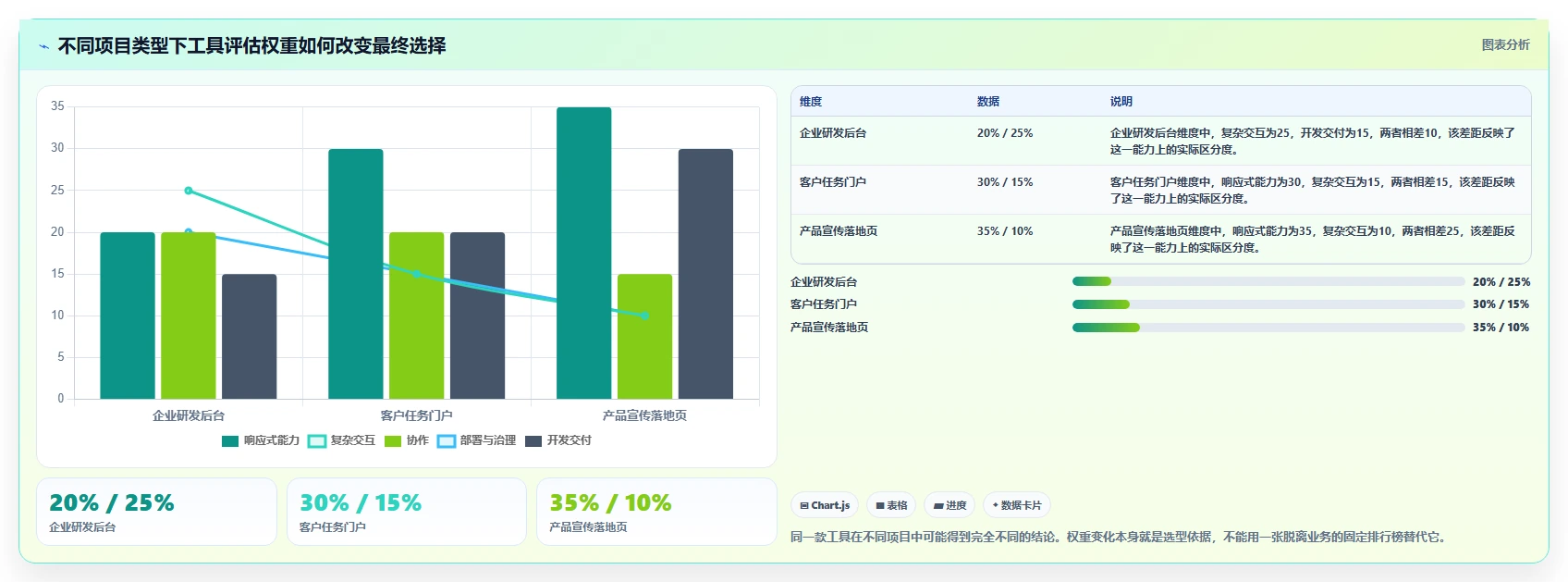Click the "20% / 25%" table data cell
This screenshot has height=582, width=1568.
click(x=1005, y=133)
